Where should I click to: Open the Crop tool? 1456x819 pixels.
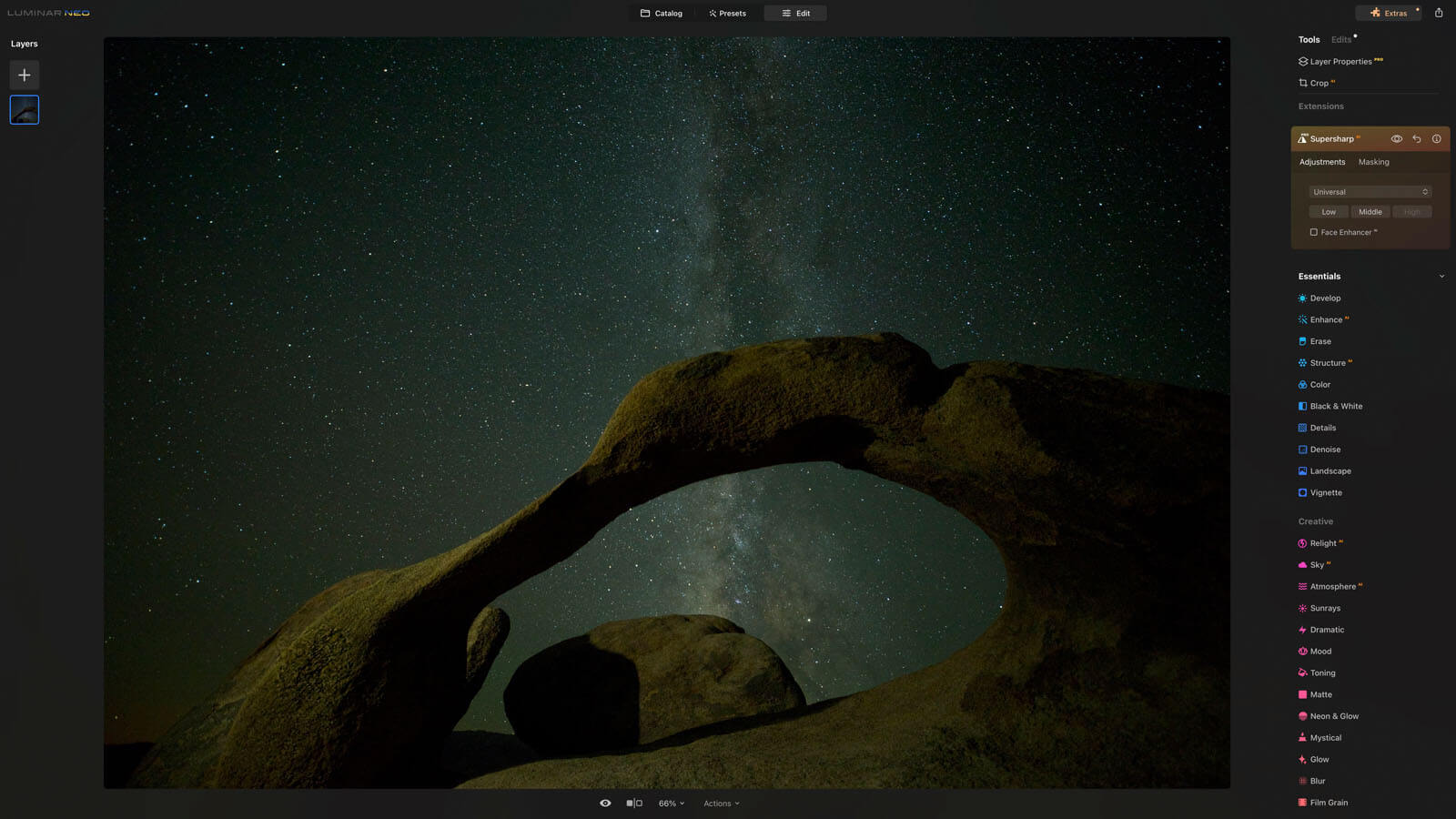tap(1318, 83)
